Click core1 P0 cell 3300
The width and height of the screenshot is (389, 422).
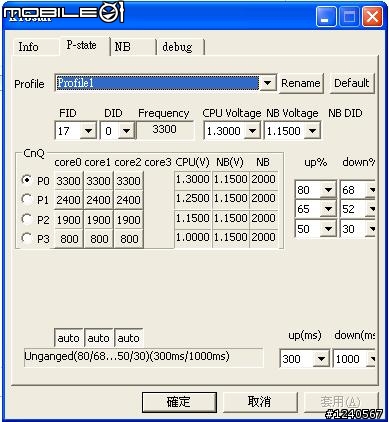pos(98,181)
